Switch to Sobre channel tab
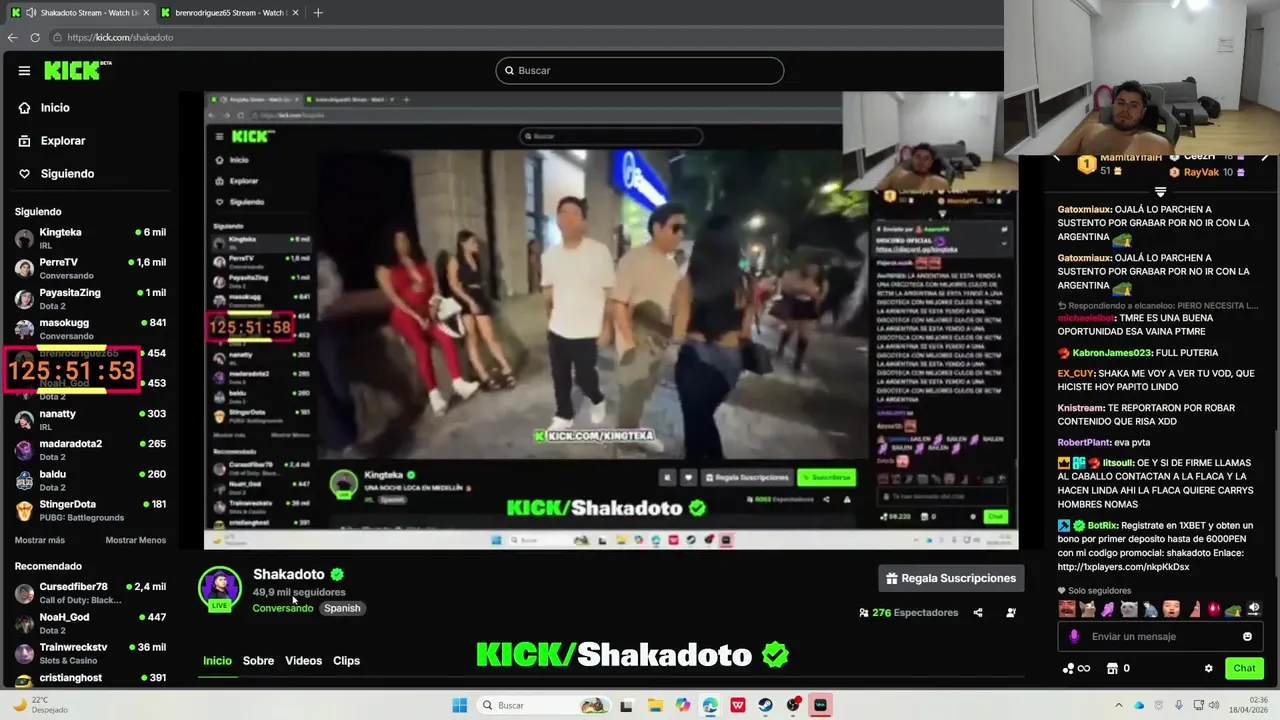This screenshot has width=1280, height=720. tap(258, 661)
